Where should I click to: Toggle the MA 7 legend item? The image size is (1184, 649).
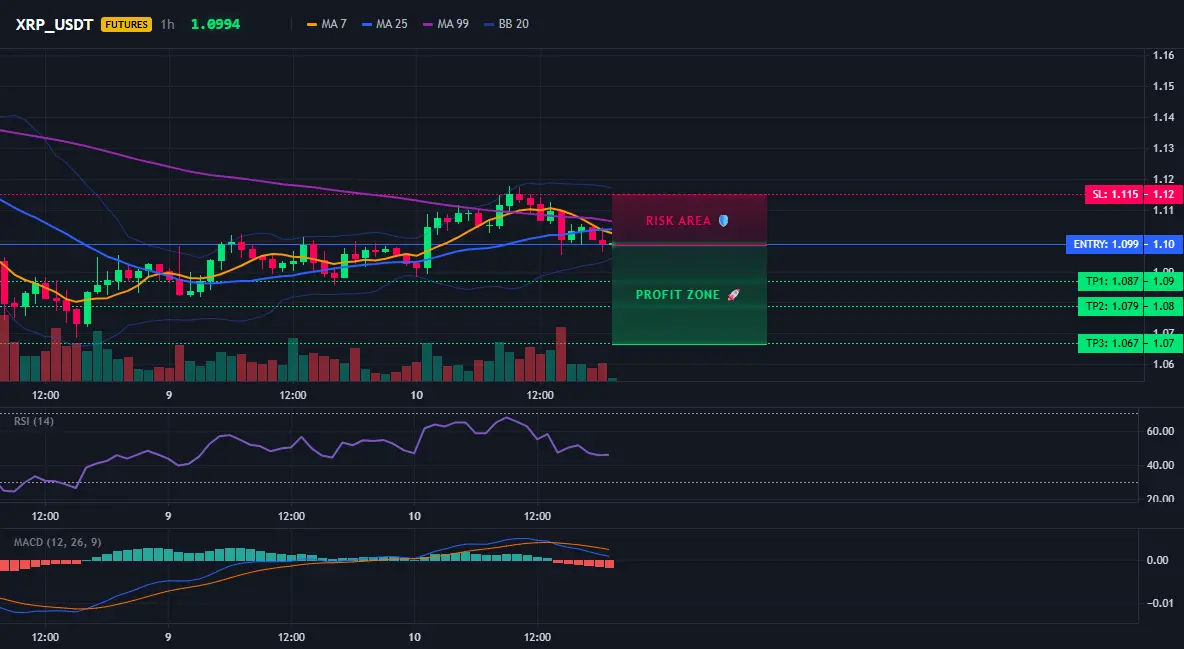pyautogui.click(x=326, y=24)
